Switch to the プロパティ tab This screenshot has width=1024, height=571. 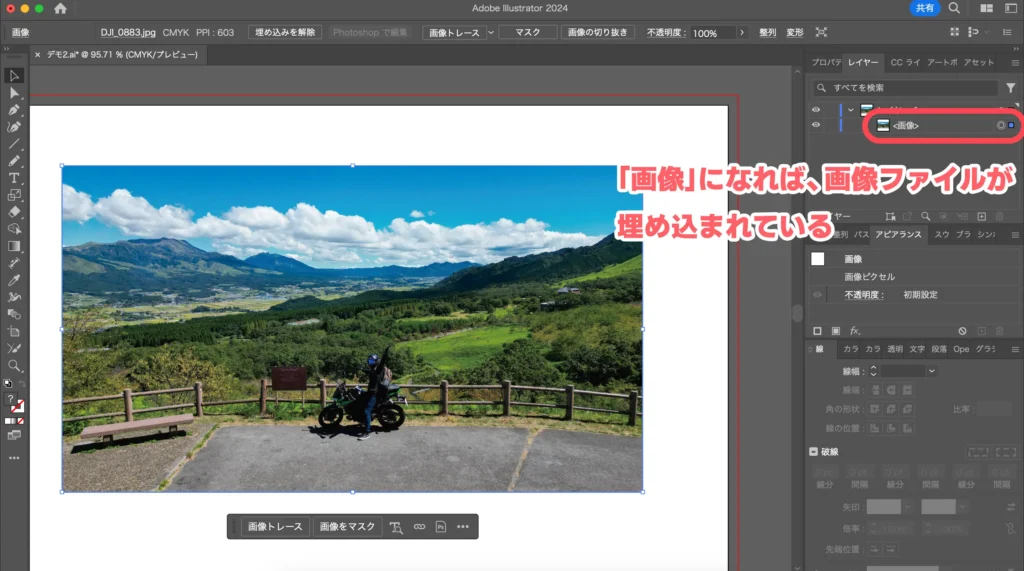pyautogui.click(x=826, y=62)
